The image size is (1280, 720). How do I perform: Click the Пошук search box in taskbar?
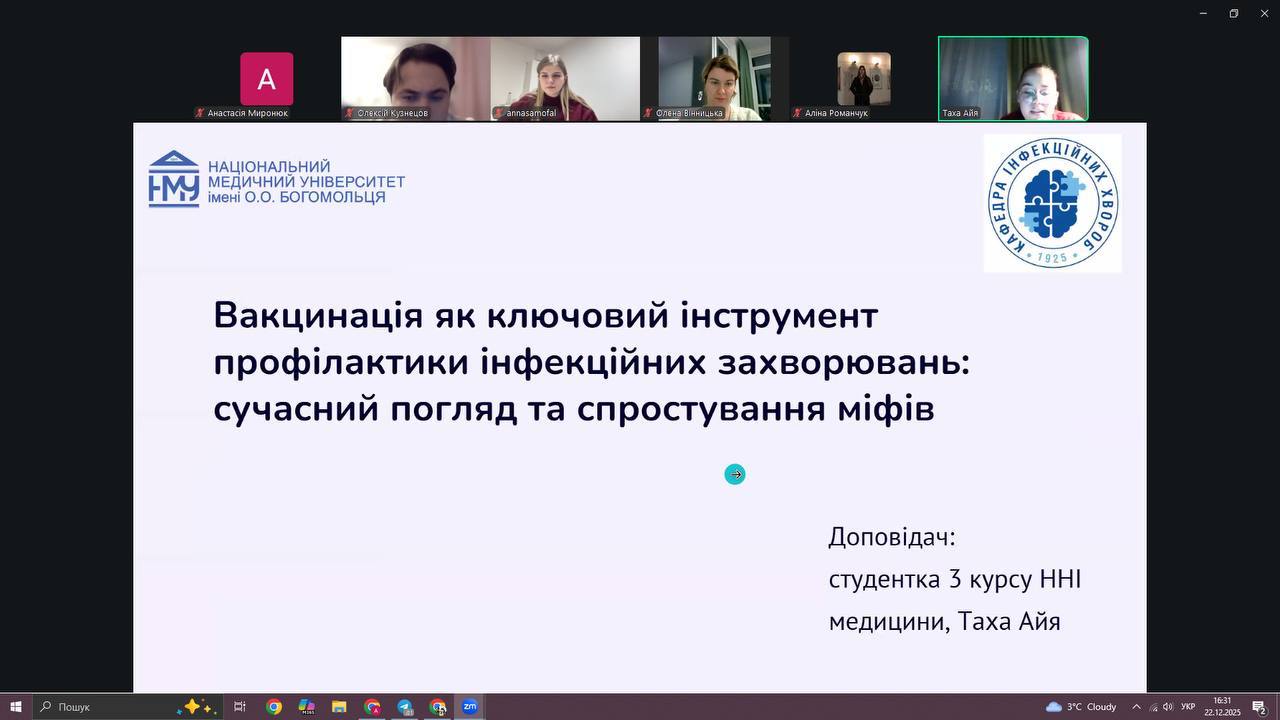[110, 707]
